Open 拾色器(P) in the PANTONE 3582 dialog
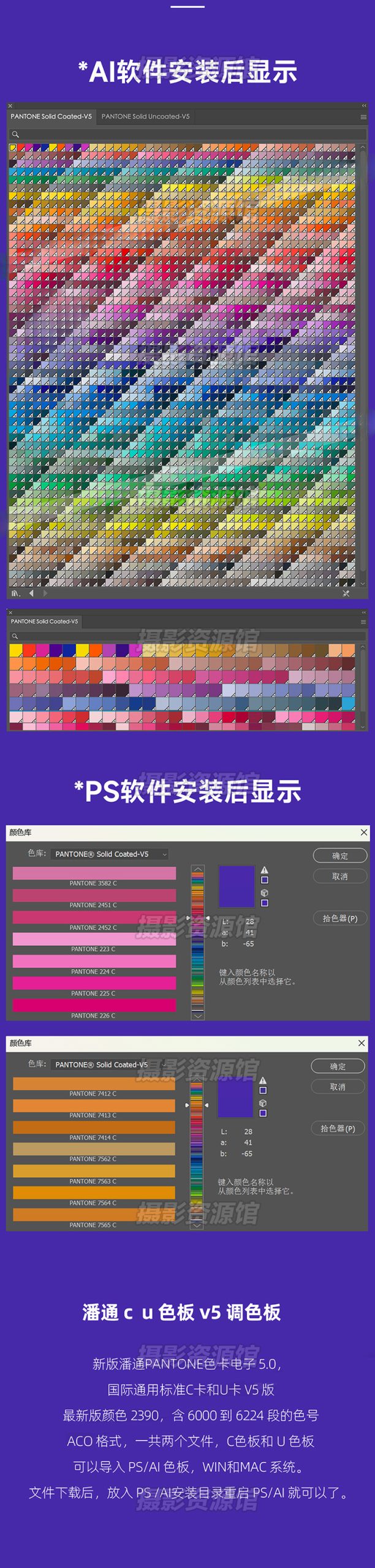This screenshot has width=375, height=1568. pyautogui.click(x=339, y=918)
